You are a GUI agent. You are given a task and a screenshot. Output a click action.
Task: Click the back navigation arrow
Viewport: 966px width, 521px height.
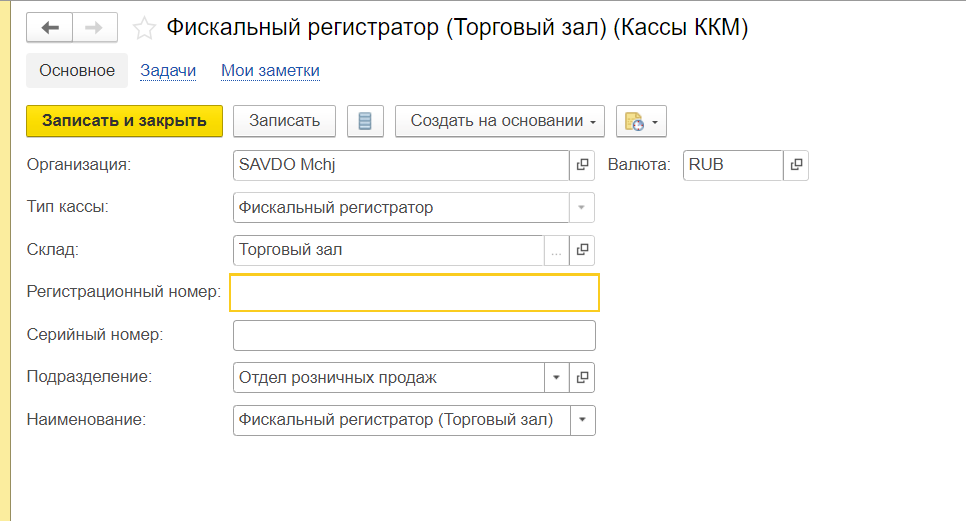tap(49, 28)
